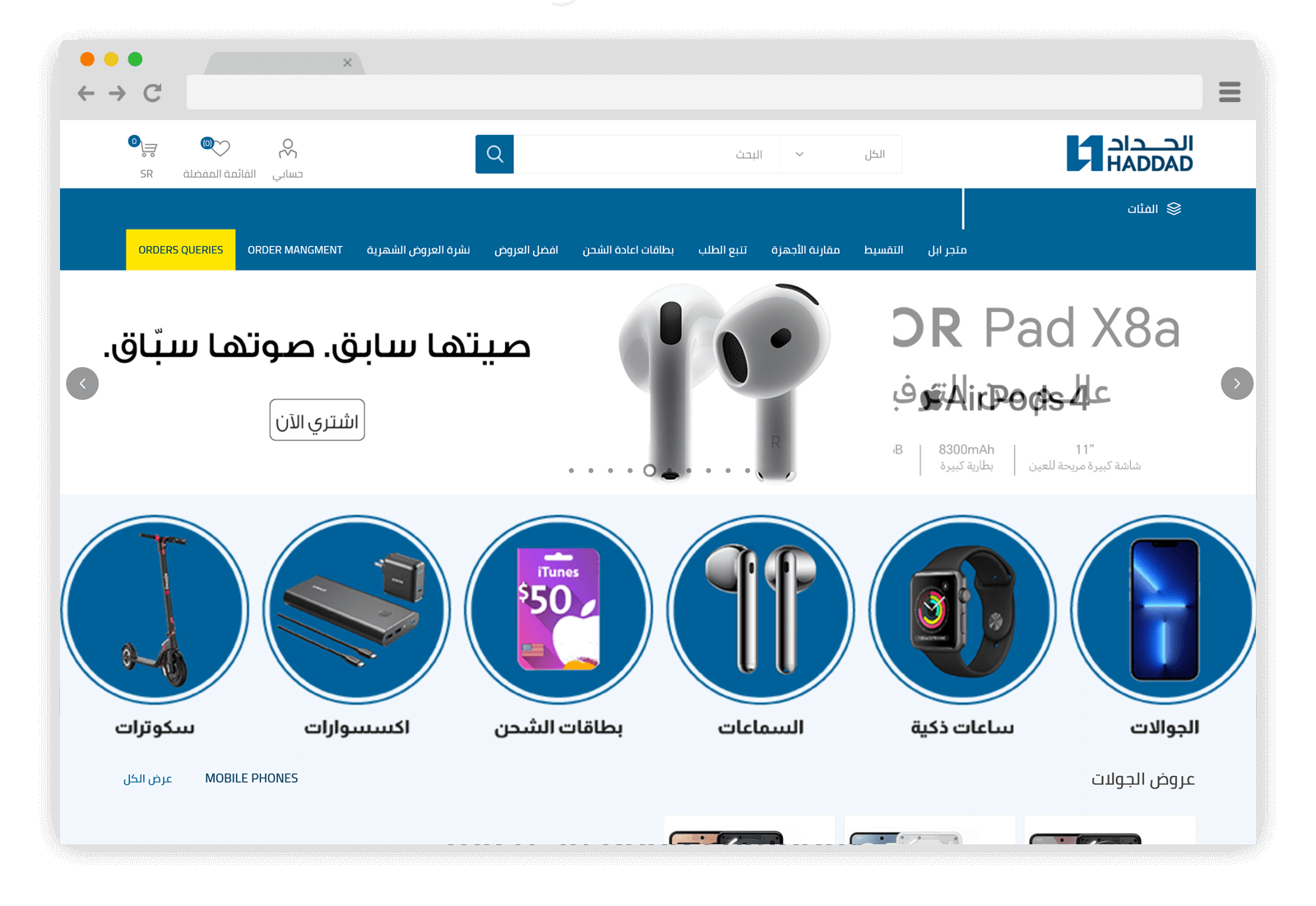
Task: Open ORDER MANGMENT menu item
Action: pos(295,250)
